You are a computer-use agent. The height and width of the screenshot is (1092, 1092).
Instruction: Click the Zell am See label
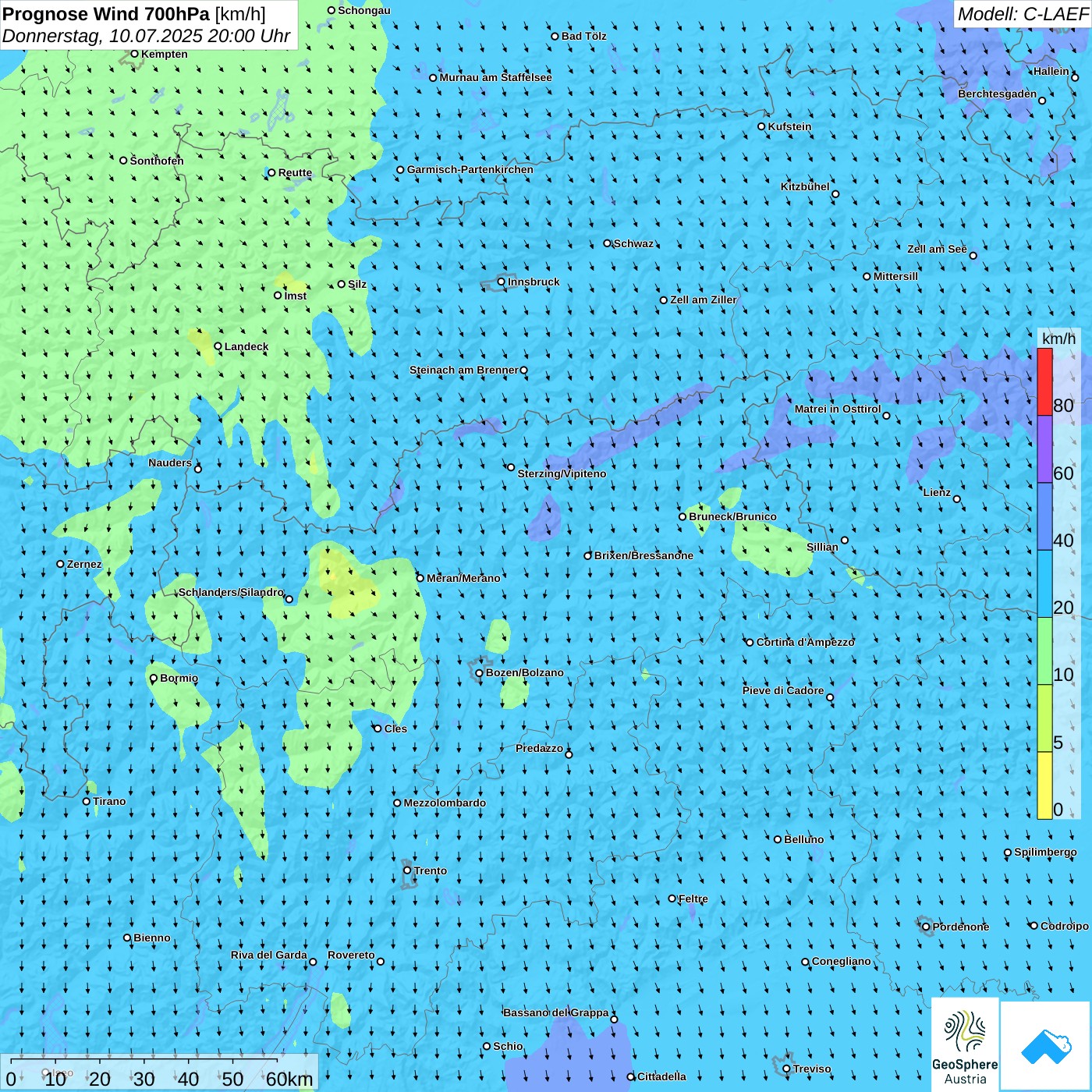click(x=937, y=249)
